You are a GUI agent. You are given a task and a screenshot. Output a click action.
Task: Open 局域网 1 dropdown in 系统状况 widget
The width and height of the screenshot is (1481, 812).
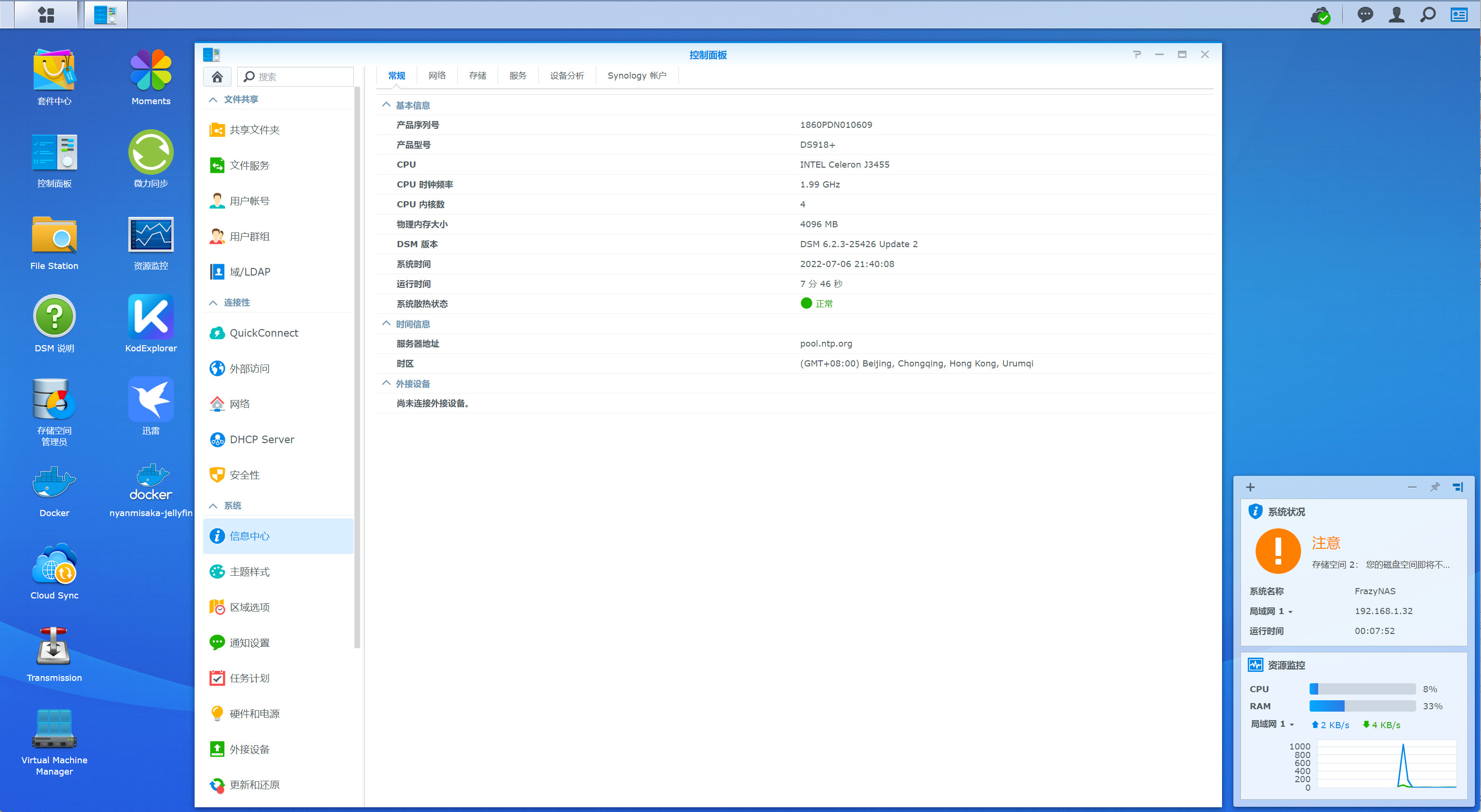pos(1271,611)
